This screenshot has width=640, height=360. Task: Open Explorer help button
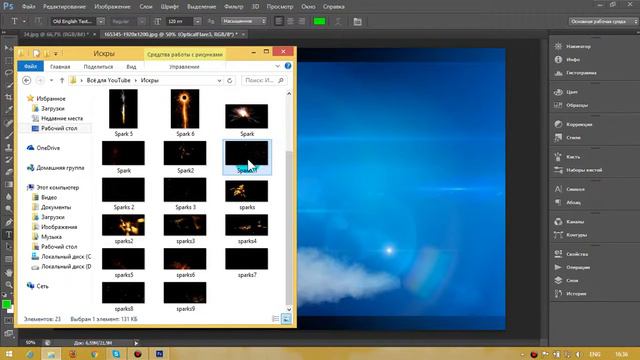(x=288, y=66)
